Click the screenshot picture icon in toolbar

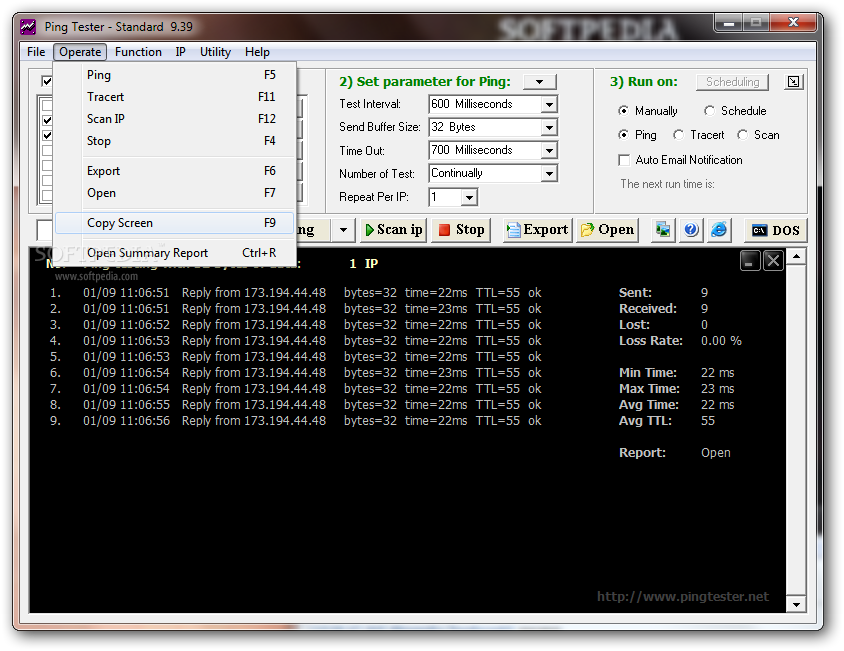click(663, 230)
